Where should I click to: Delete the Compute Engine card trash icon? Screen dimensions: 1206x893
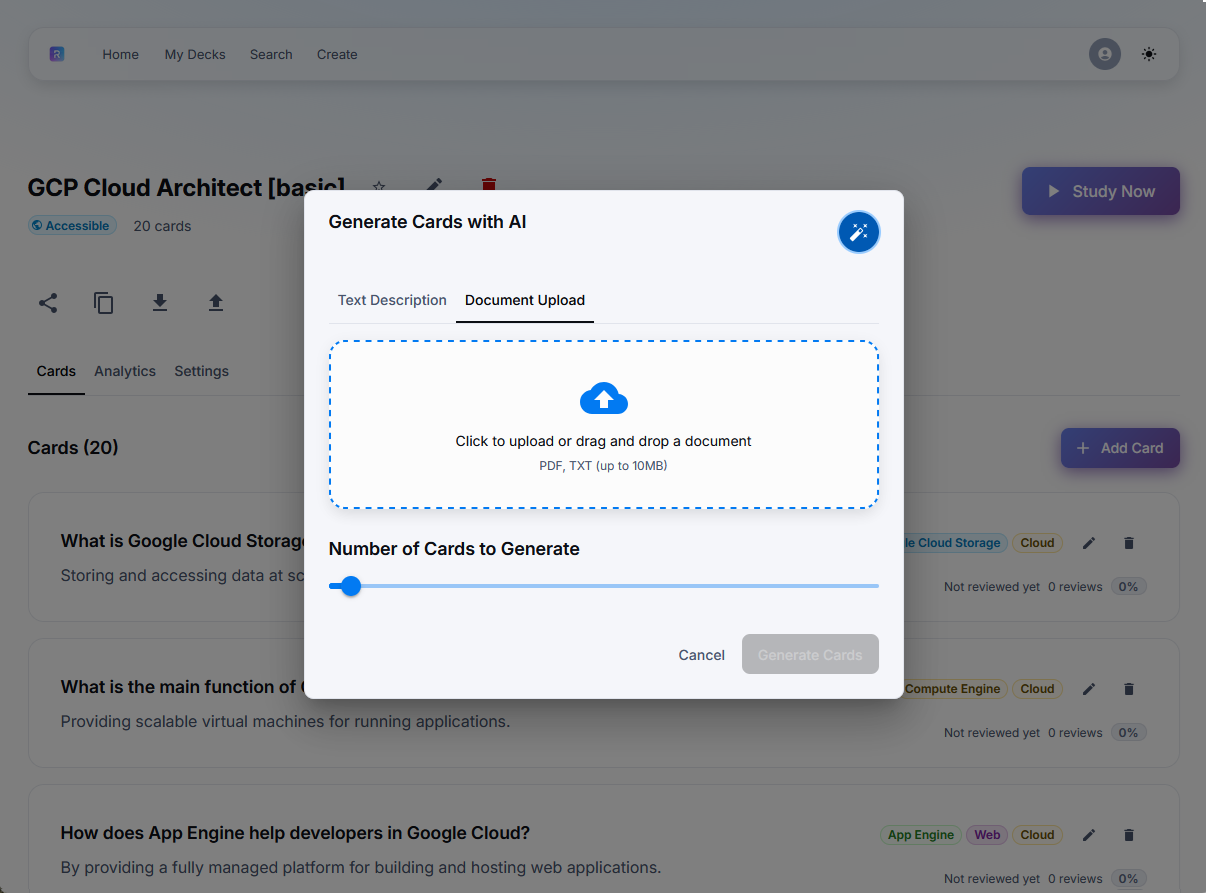coord(1129,689)
